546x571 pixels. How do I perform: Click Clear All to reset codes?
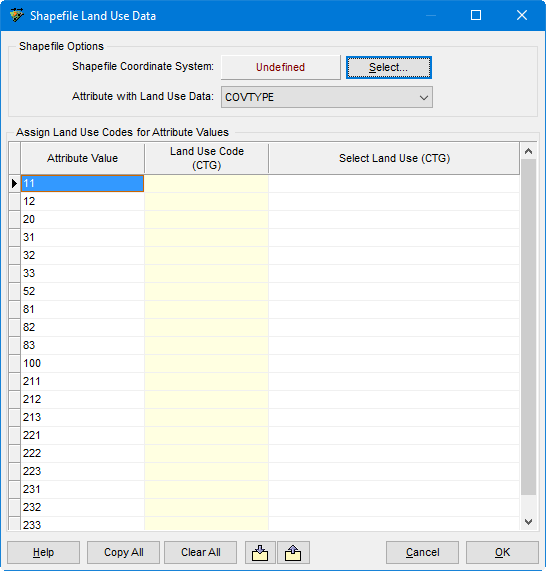click(x=201, y=552)
